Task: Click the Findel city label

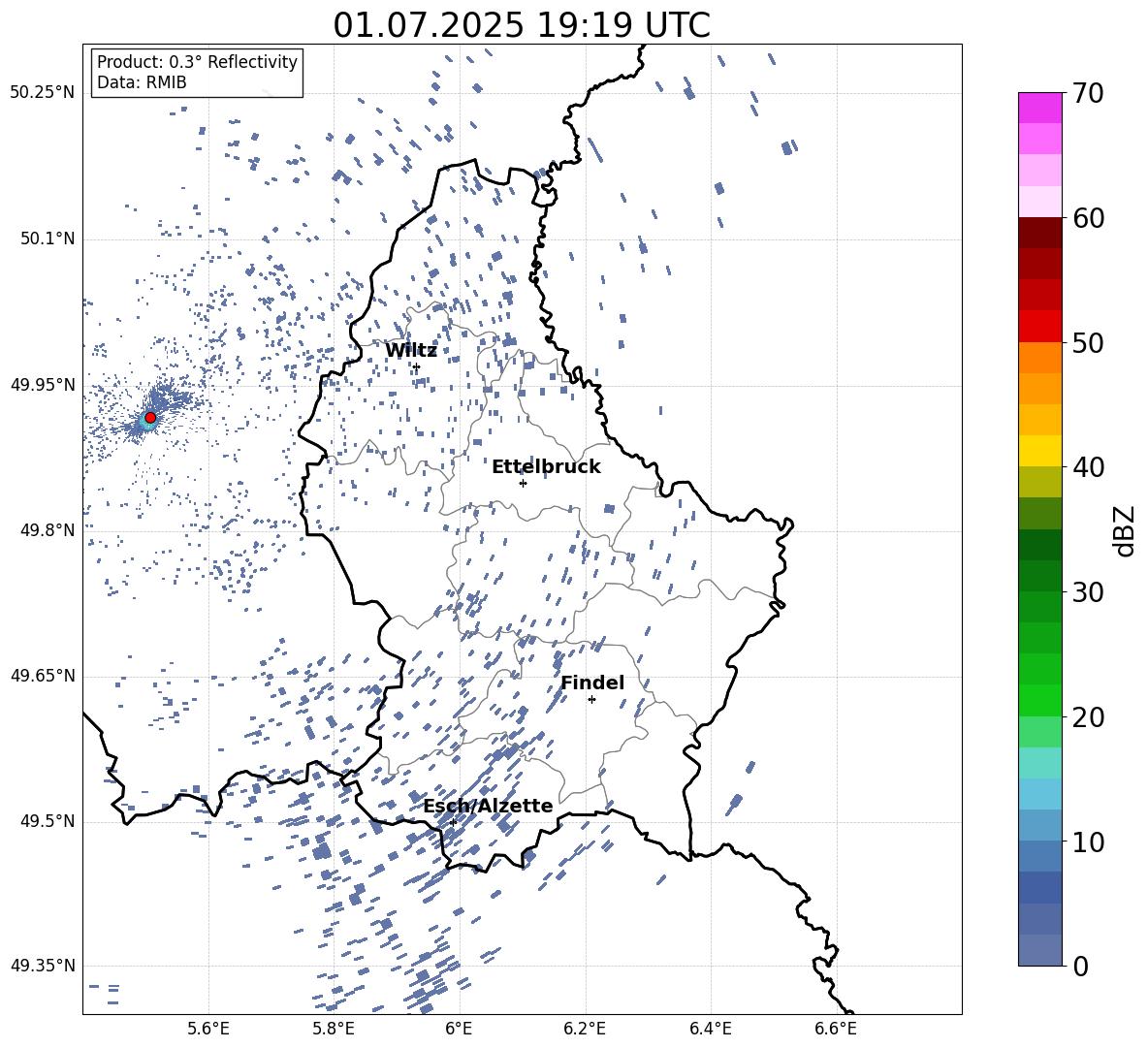Action: click(592, 683)
